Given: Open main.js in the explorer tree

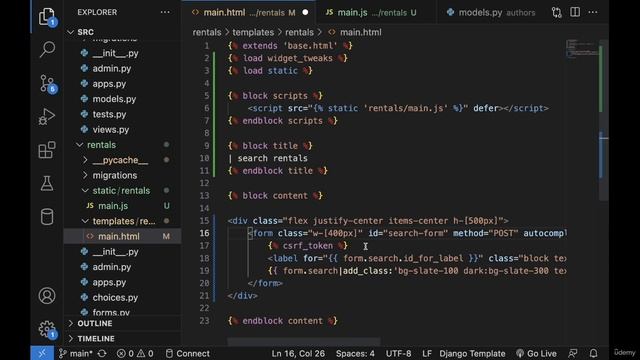Looking at the screenshot, I should pos(122,206).
